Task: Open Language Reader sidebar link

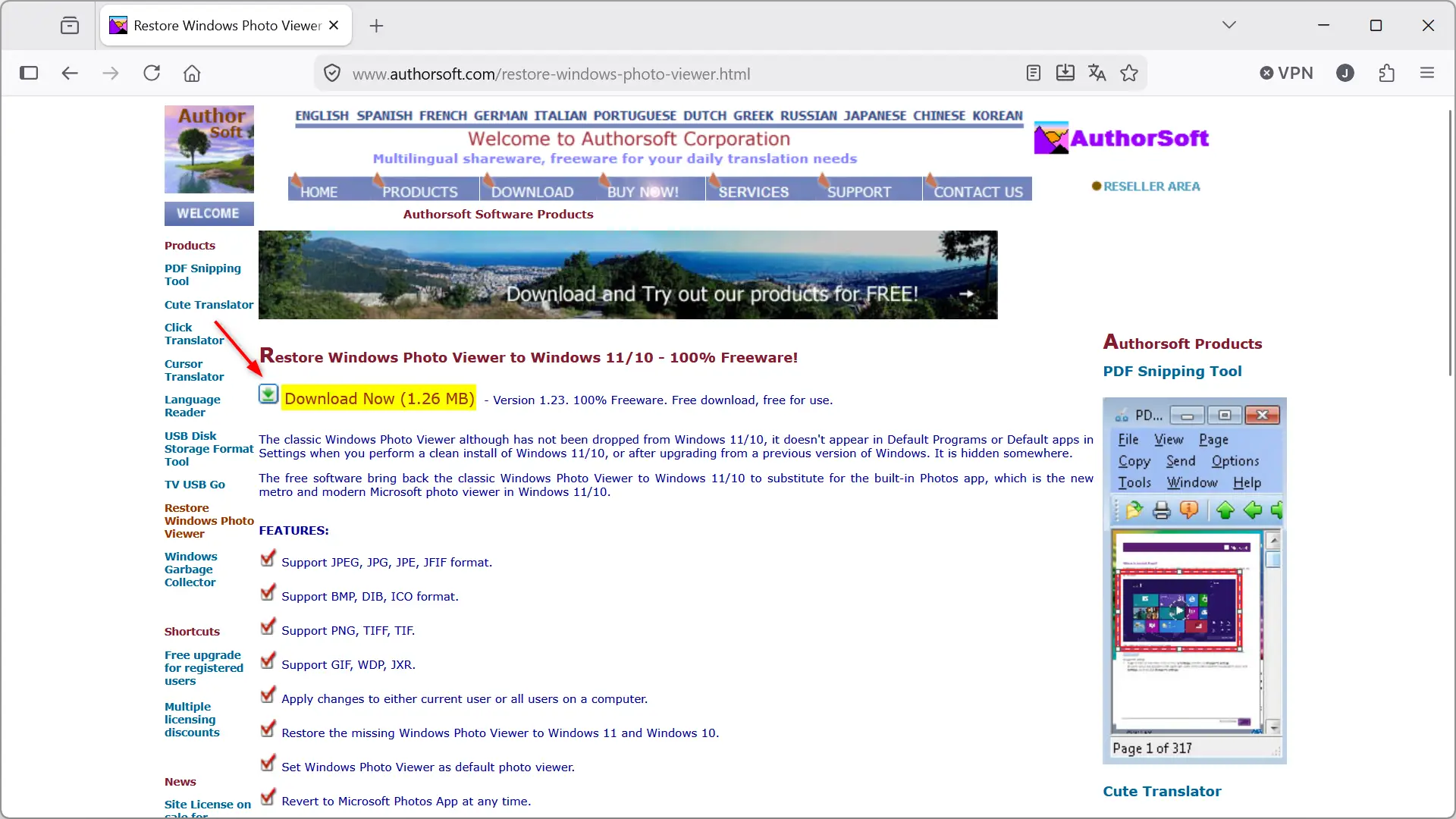Action: tap(193, 406)
